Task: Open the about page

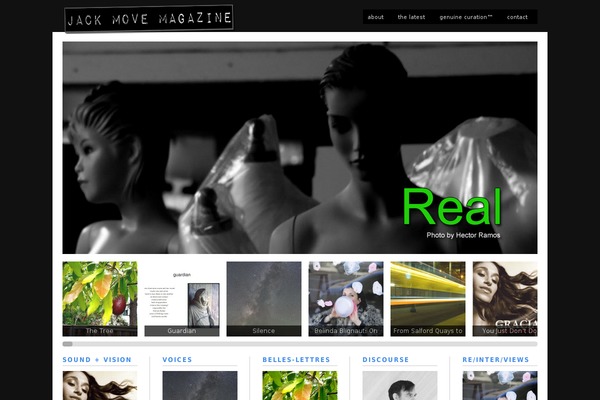Action: click(375, 17)
